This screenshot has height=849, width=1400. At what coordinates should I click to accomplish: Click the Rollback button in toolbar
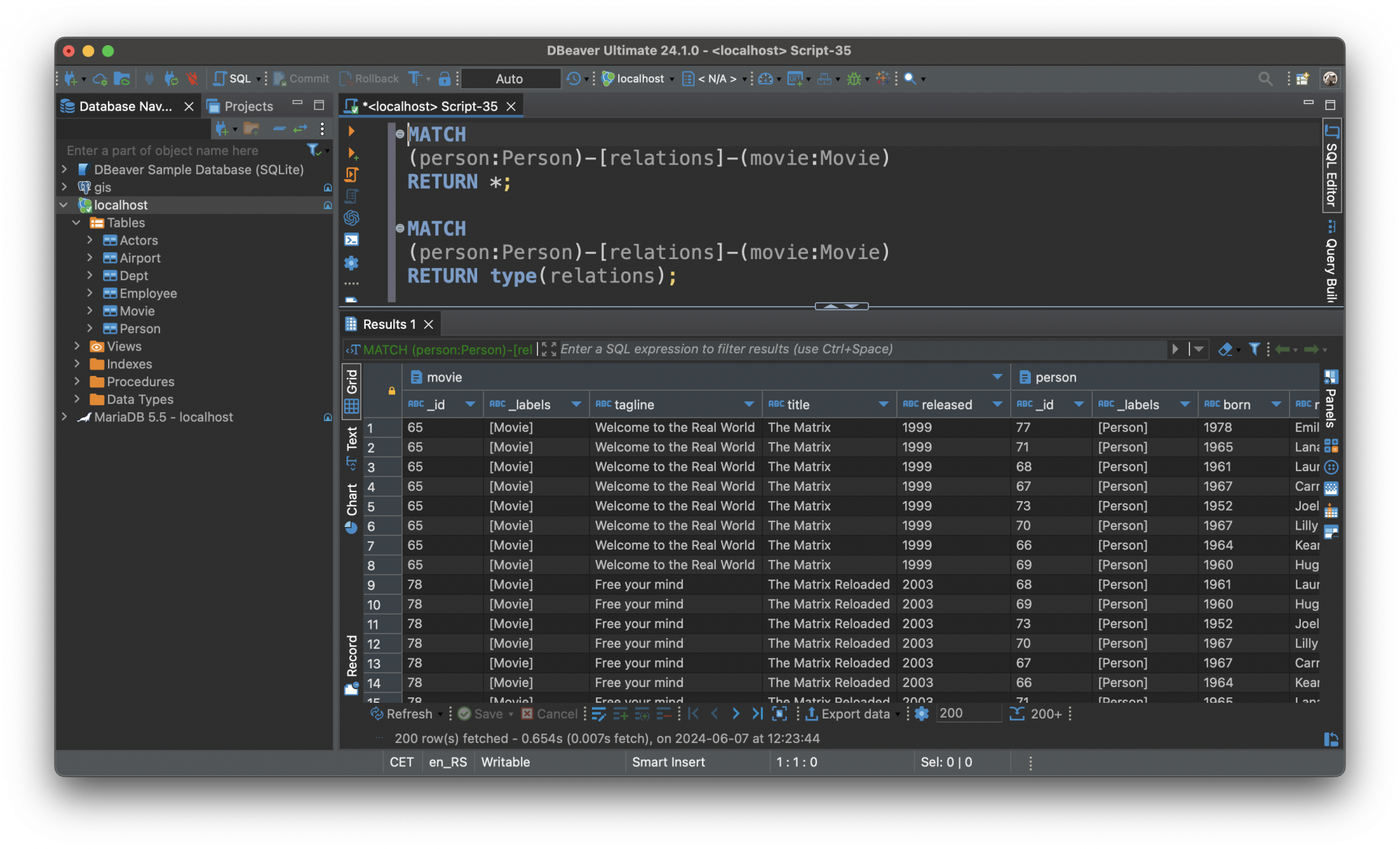[368, 78]
